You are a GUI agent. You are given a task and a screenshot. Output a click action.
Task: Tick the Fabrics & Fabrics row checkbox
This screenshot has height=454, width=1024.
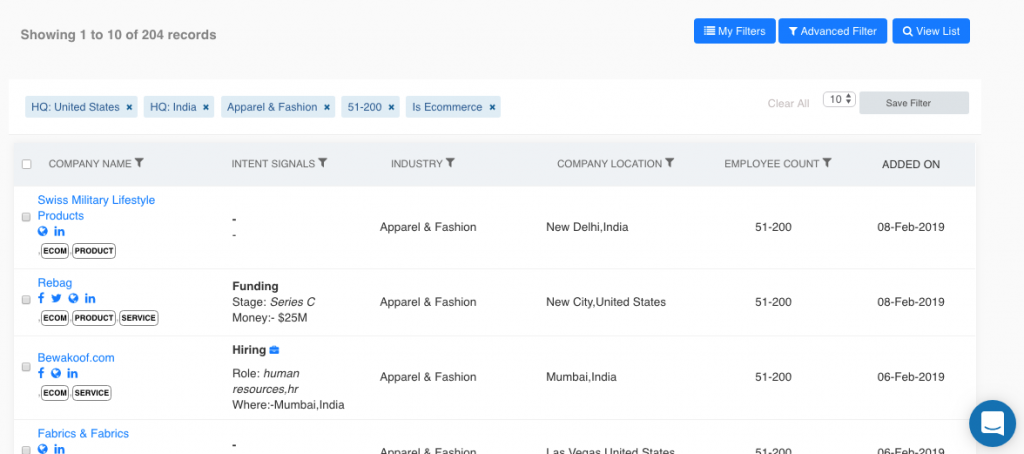[x=26, y=450]
